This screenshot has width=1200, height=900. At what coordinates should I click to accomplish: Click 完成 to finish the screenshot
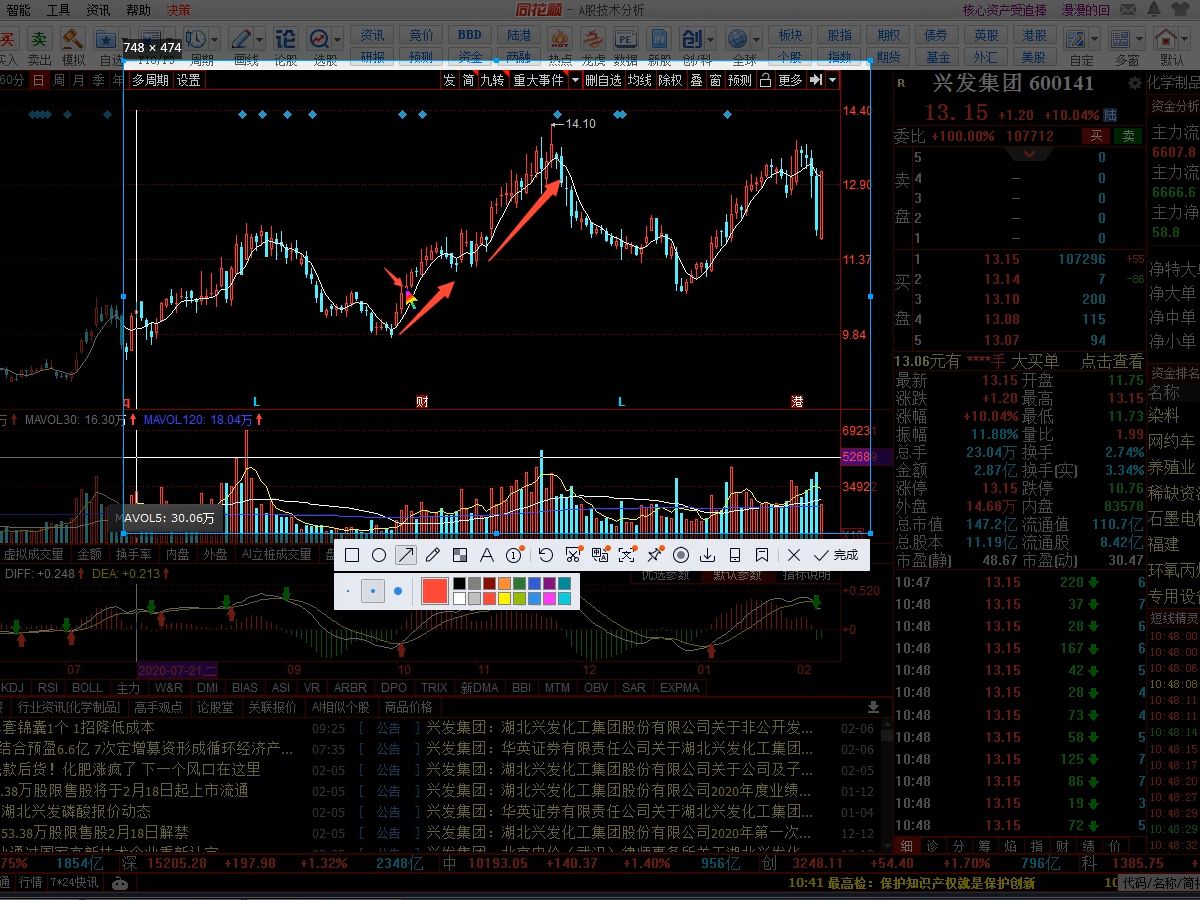coord(836,555)
